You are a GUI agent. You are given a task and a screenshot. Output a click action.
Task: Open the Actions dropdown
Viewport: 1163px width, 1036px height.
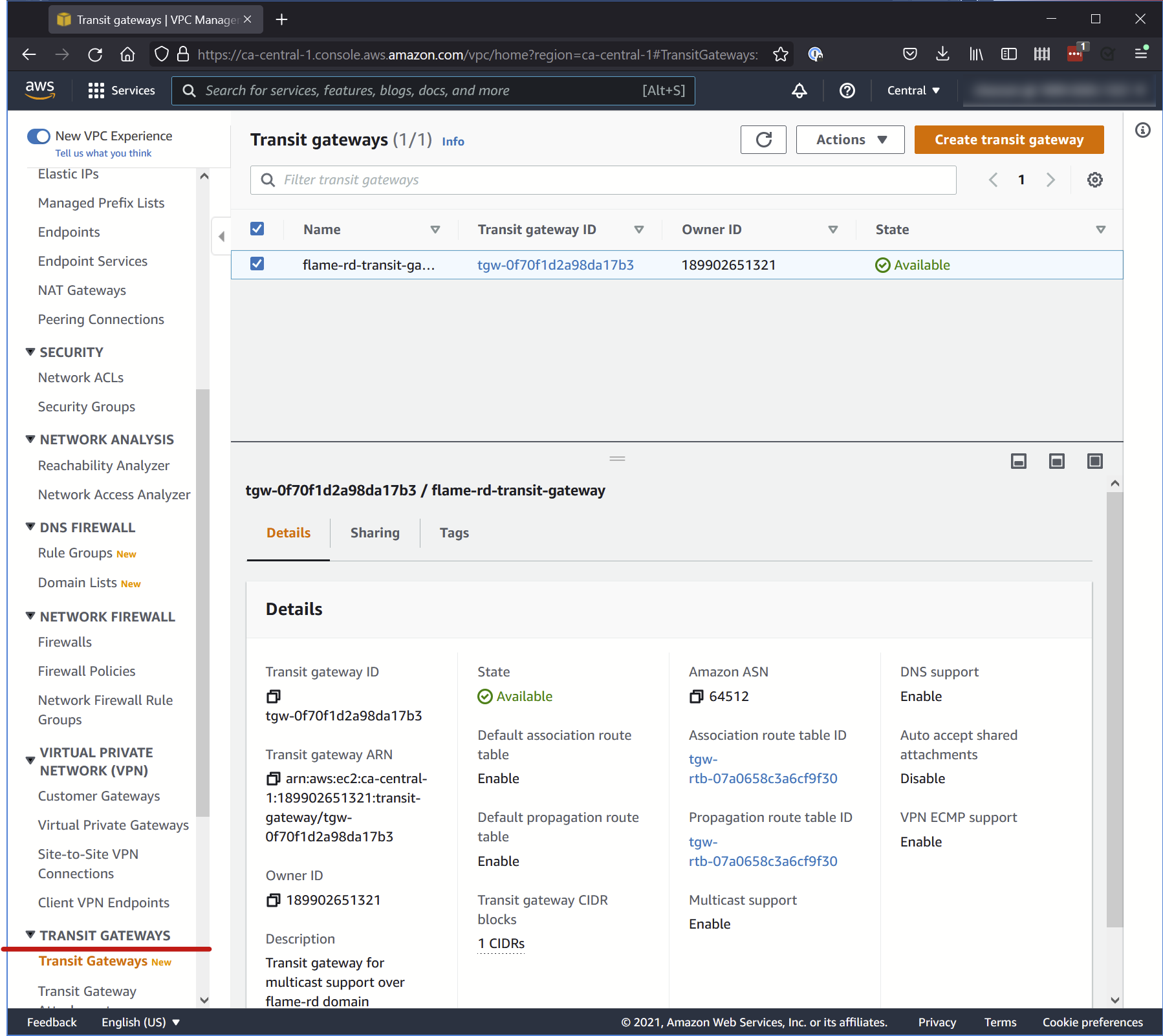(850, 140)
